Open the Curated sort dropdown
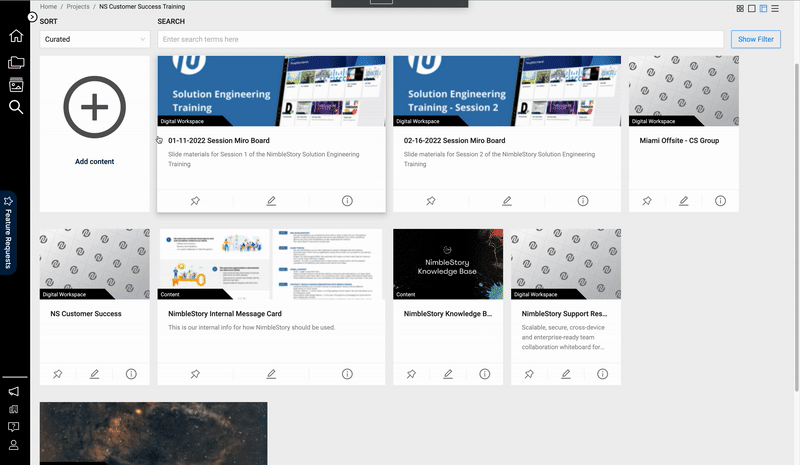Screen dimensions: 800x465 (95, 39)
